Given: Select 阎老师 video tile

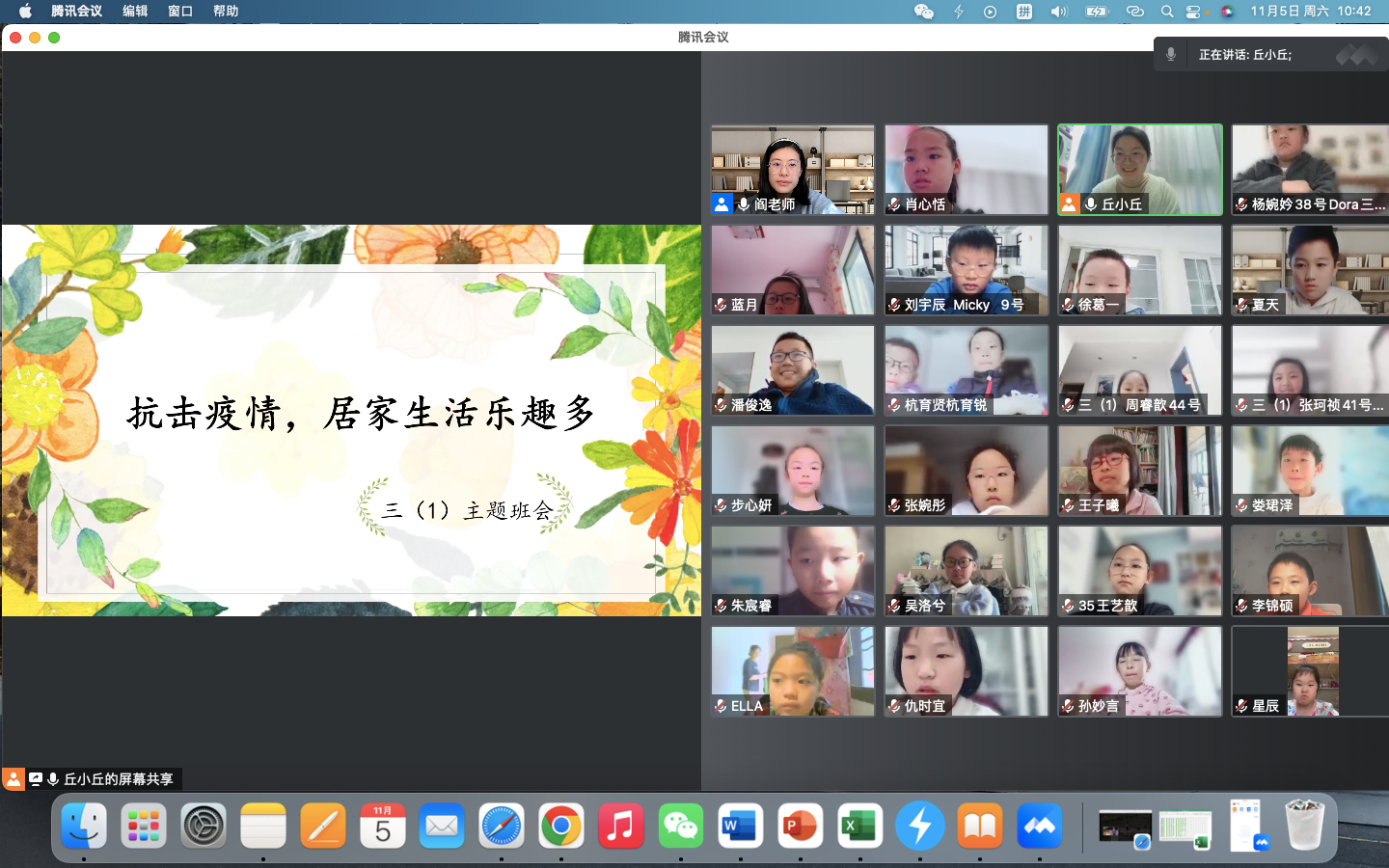Looking at the screenshot, I should 793,170.
